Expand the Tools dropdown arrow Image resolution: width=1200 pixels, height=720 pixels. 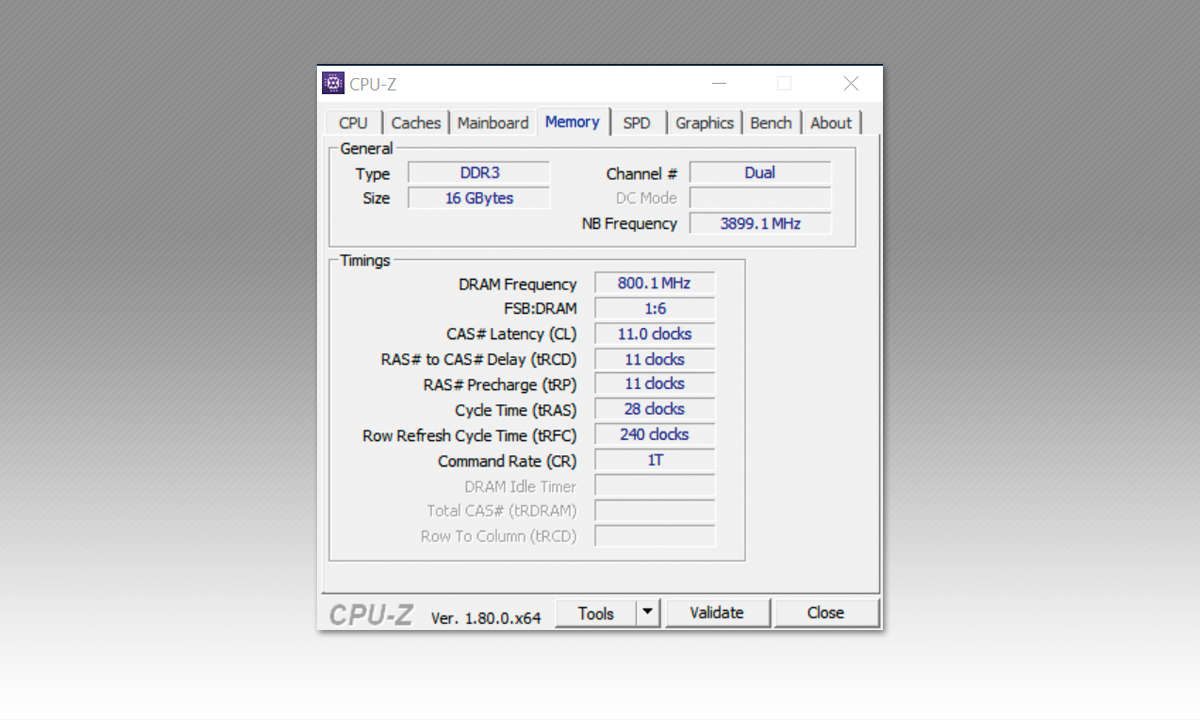[649, 613]
